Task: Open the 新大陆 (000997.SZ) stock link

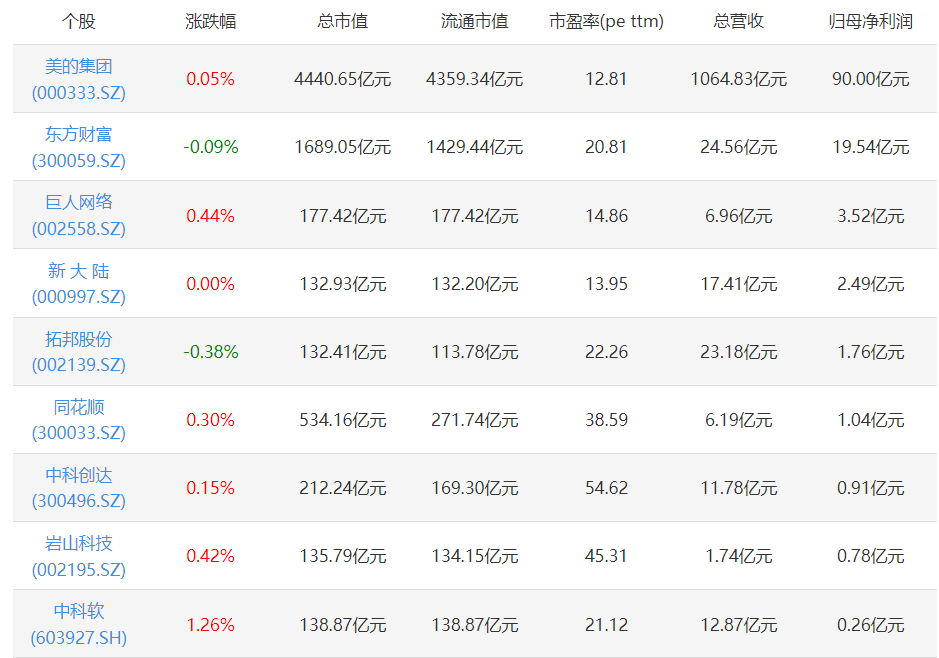Action: click(x=78, y=284)
